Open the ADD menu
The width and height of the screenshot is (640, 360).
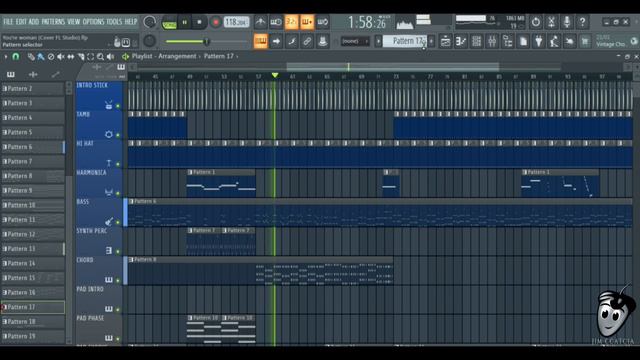34,22
